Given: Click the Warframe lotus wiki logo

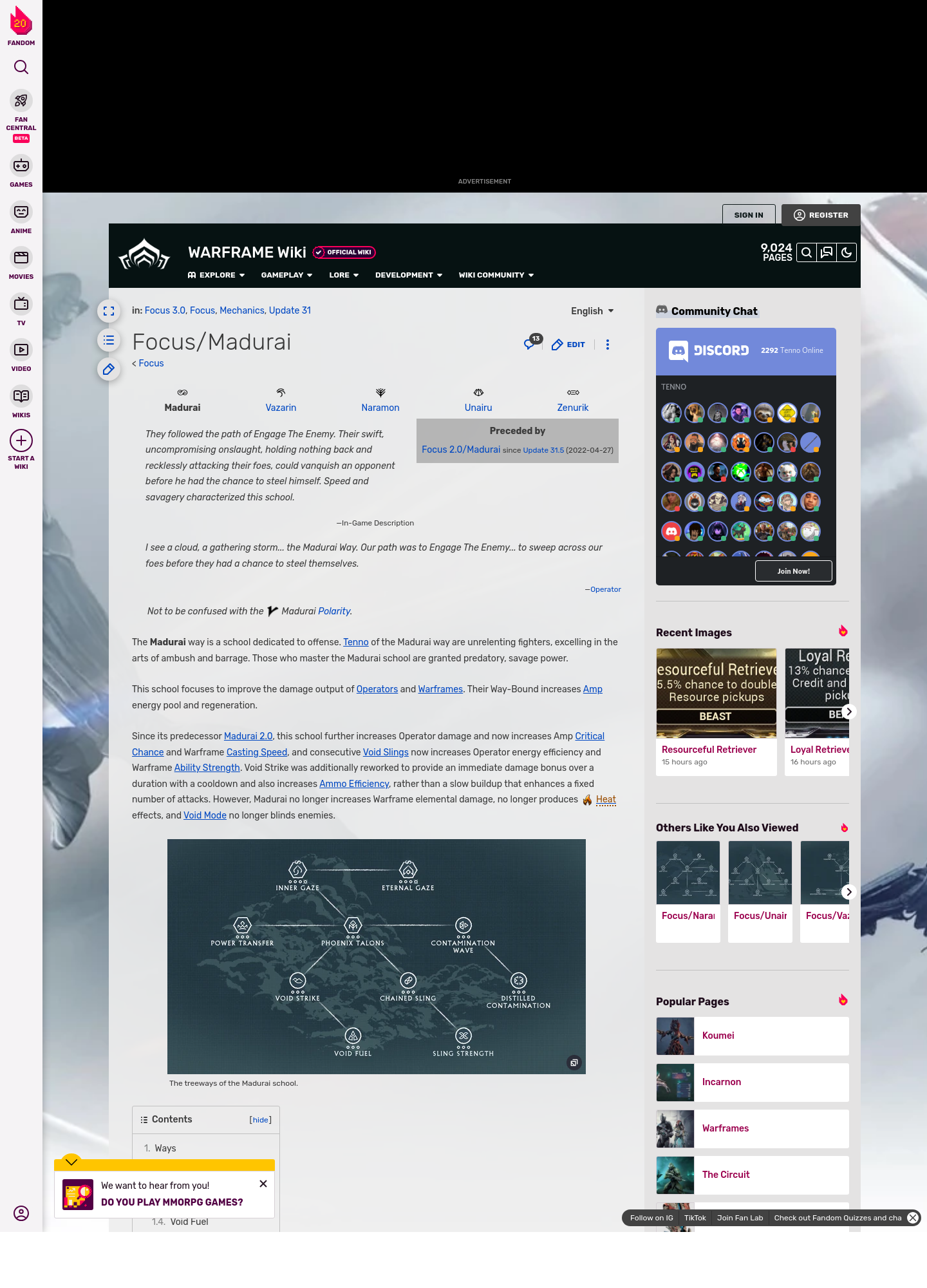Looking at the screenshot, I should (x=144, y=255).
